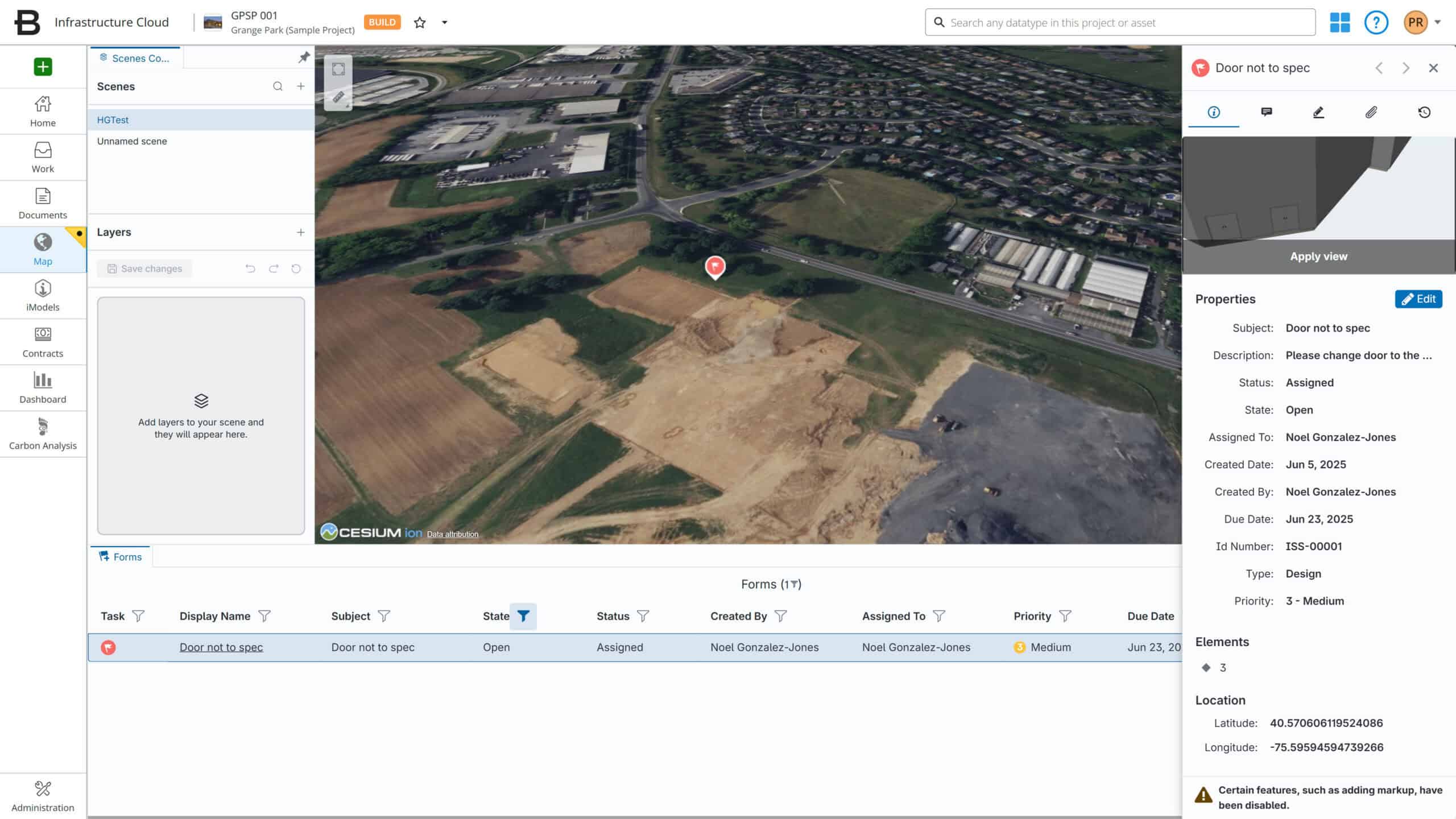1456x819 pixels.
Task: Add a new scene with plus
Action: pyautogui.click(x=301, y=86)
